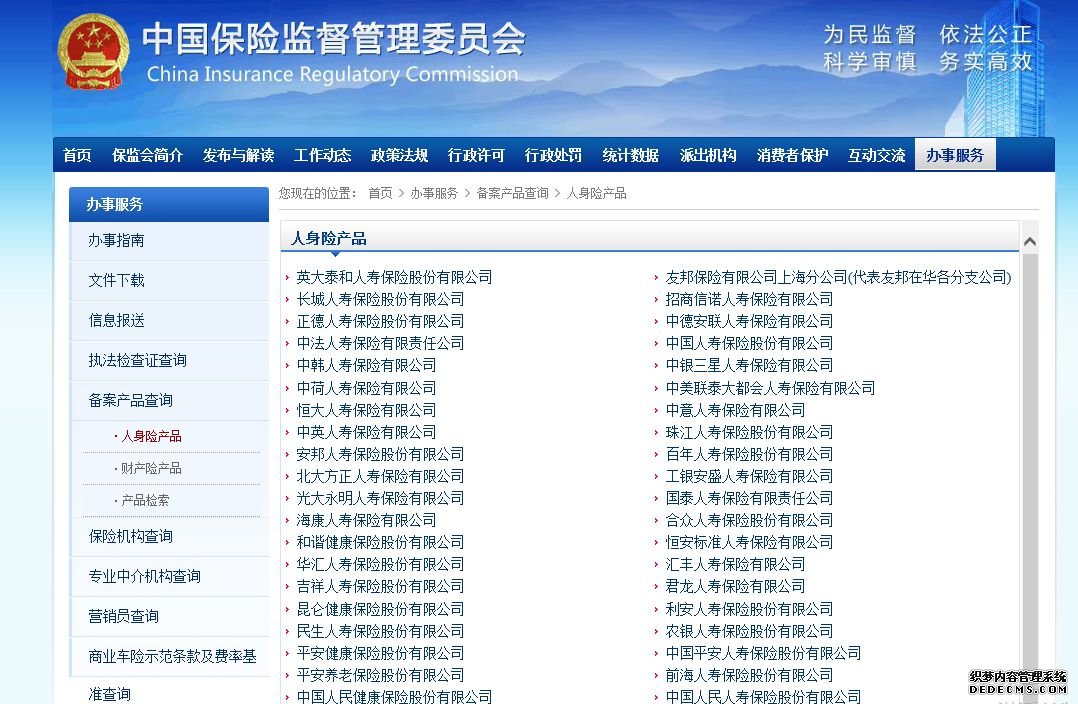
Task: Open the 发布与解读 menu item
Action: tap(238, 155)
